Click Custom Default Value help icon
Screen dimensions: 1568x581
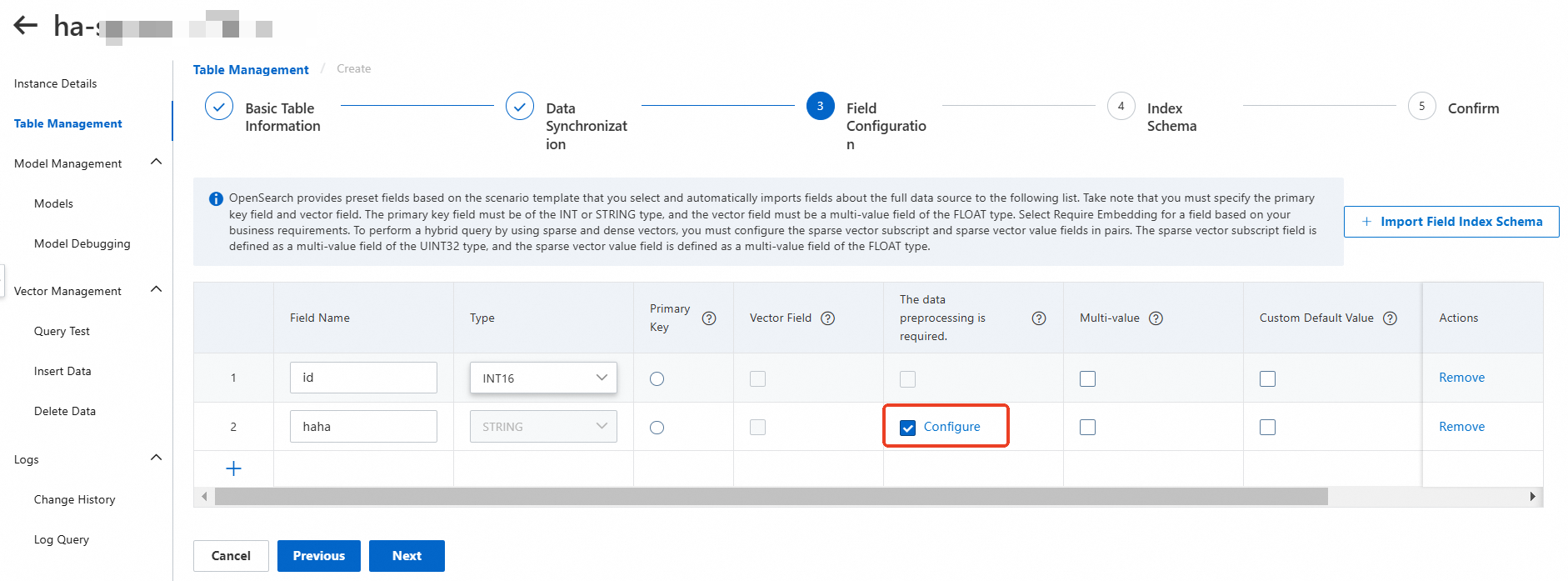click(1390, 318)
